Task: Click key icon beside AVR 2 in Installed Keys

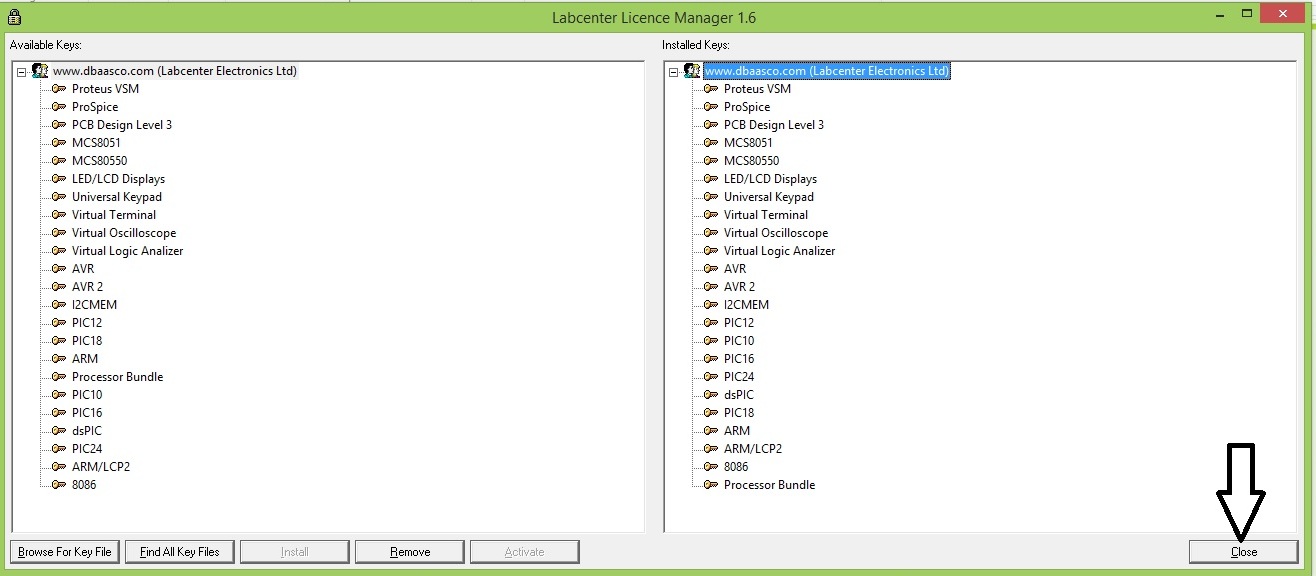Action: click(711, 287)
